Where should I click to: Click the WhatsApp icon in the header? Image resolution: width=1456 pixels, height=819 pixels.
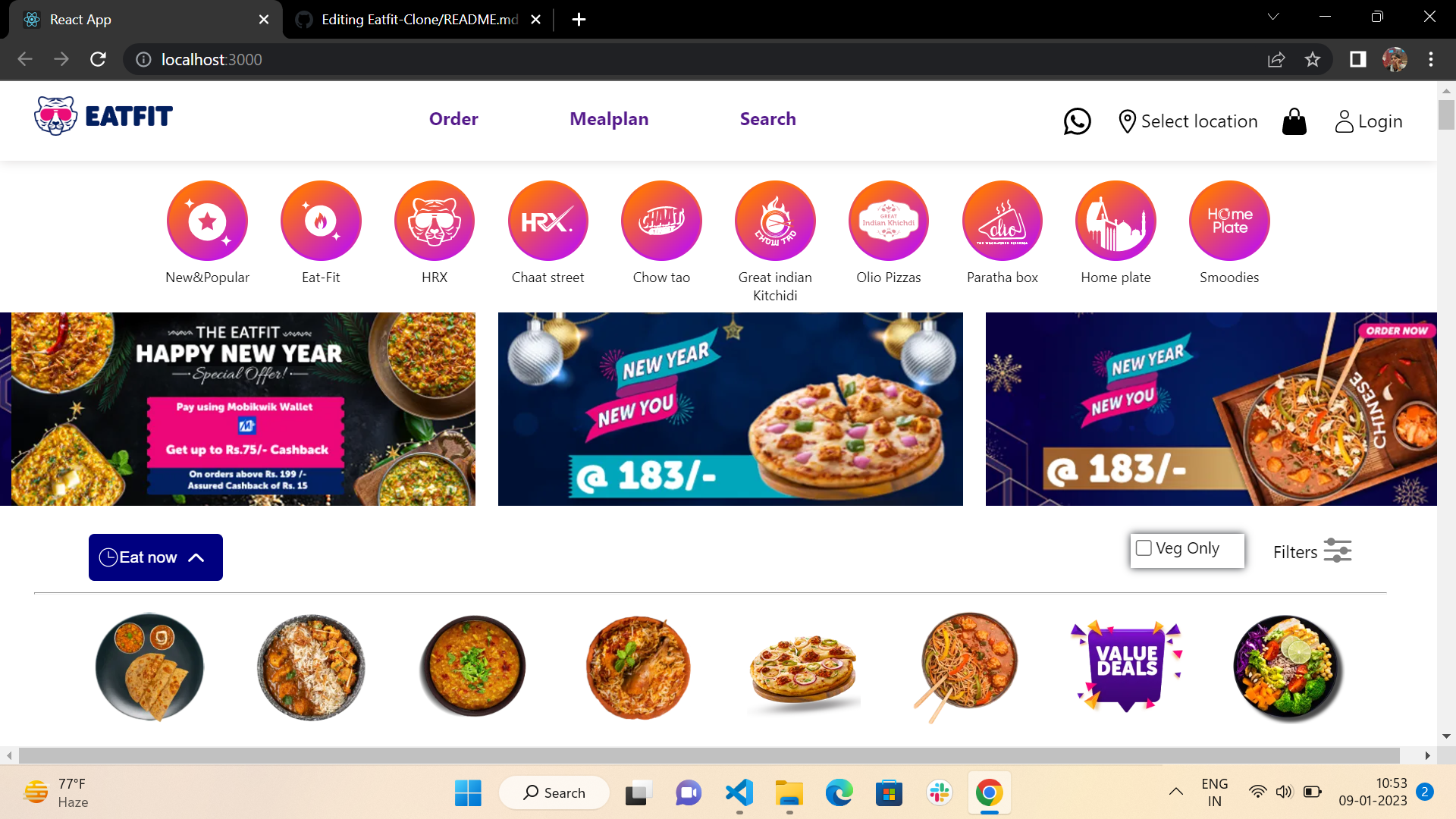click(x=1077, y=121)
